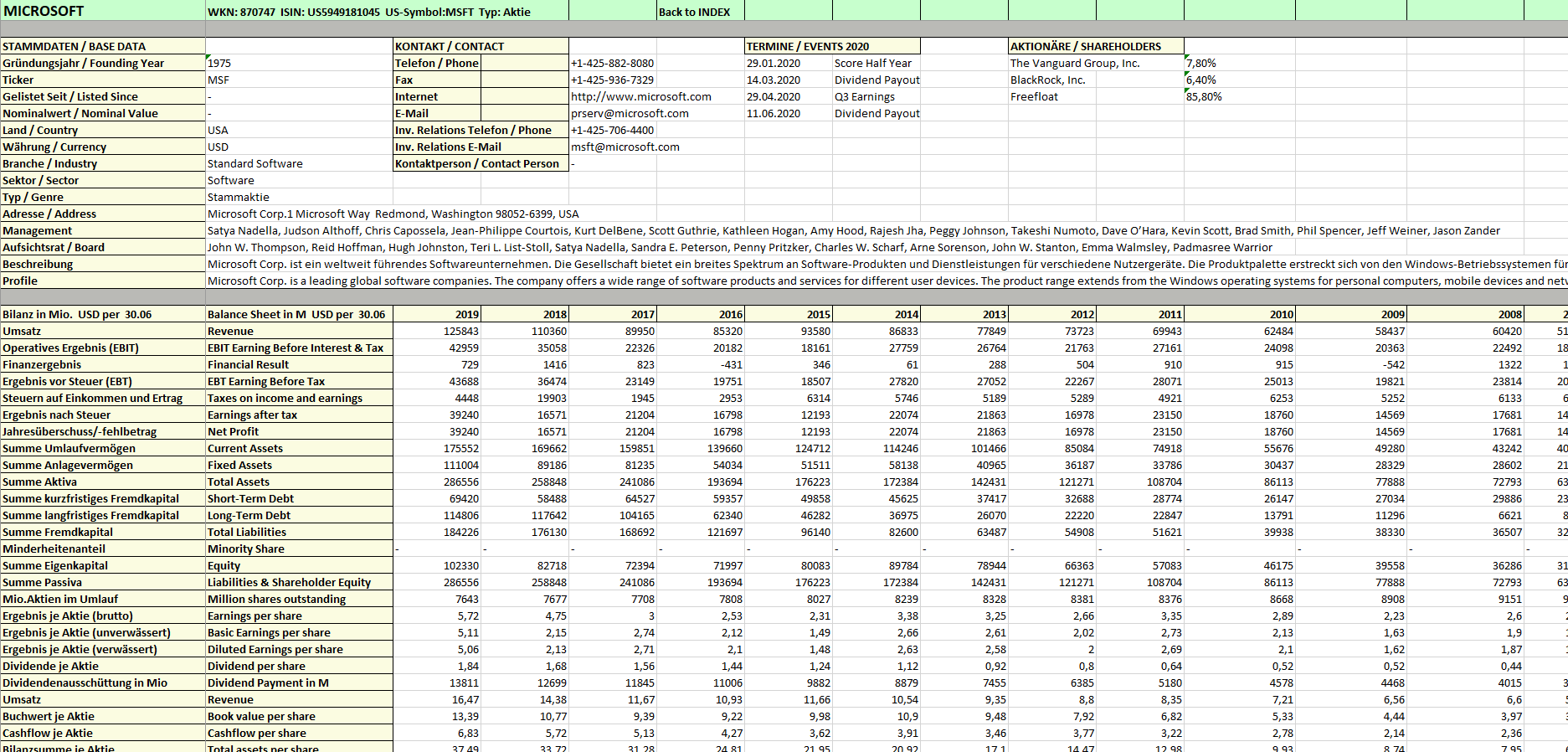Select the KONTAKT / CONTACT header cell
Viewport: 1568px width, 752px height.
point(481,46)
